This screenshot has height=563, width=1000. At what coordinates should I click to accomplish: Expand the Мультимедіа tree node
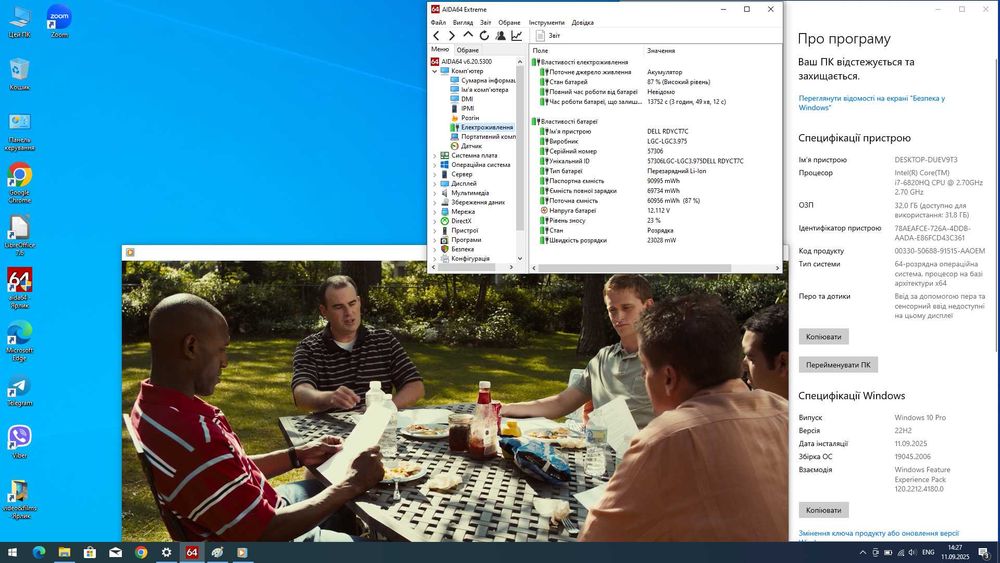coord(434,193)
